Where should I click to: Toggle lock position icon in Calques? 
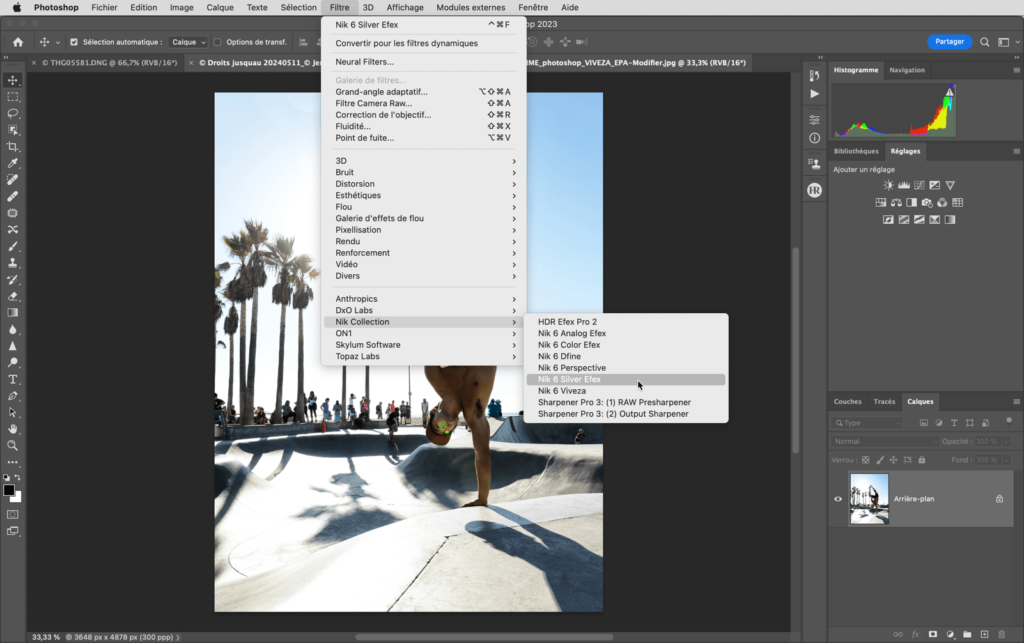[x=893, y=460]
